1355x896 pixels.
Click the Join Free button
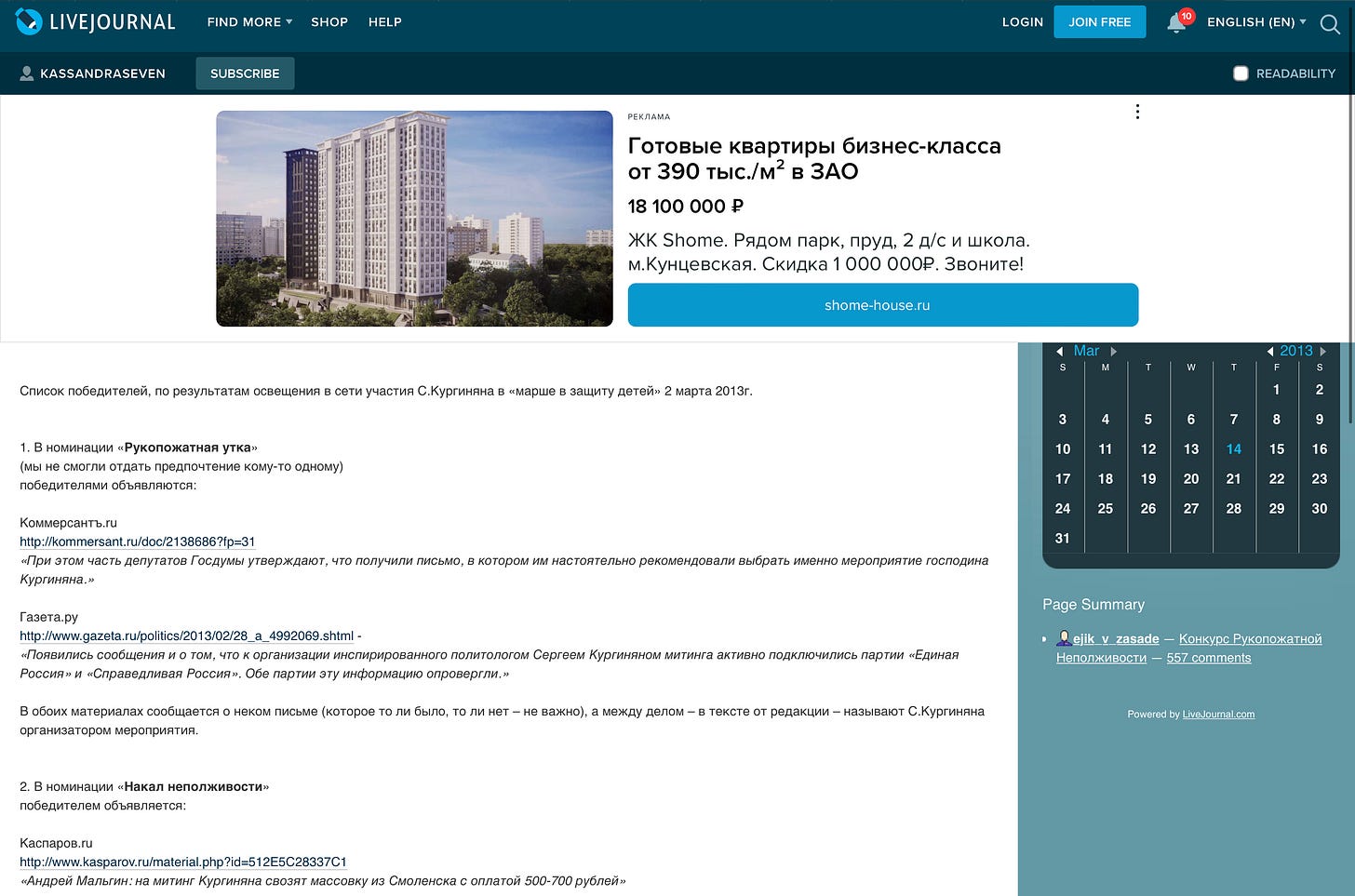[x=1100, y=21]
